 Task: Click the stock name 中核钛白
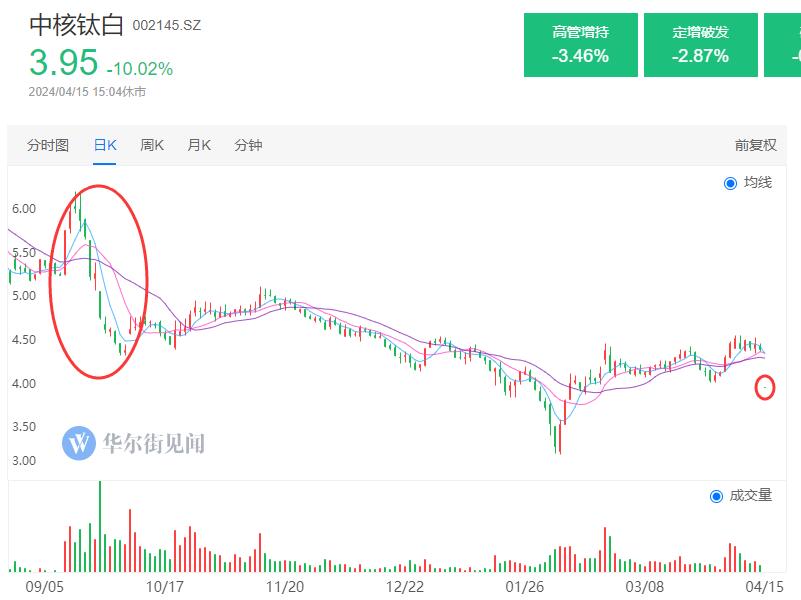pyautogui.click(x=76, y=25)
